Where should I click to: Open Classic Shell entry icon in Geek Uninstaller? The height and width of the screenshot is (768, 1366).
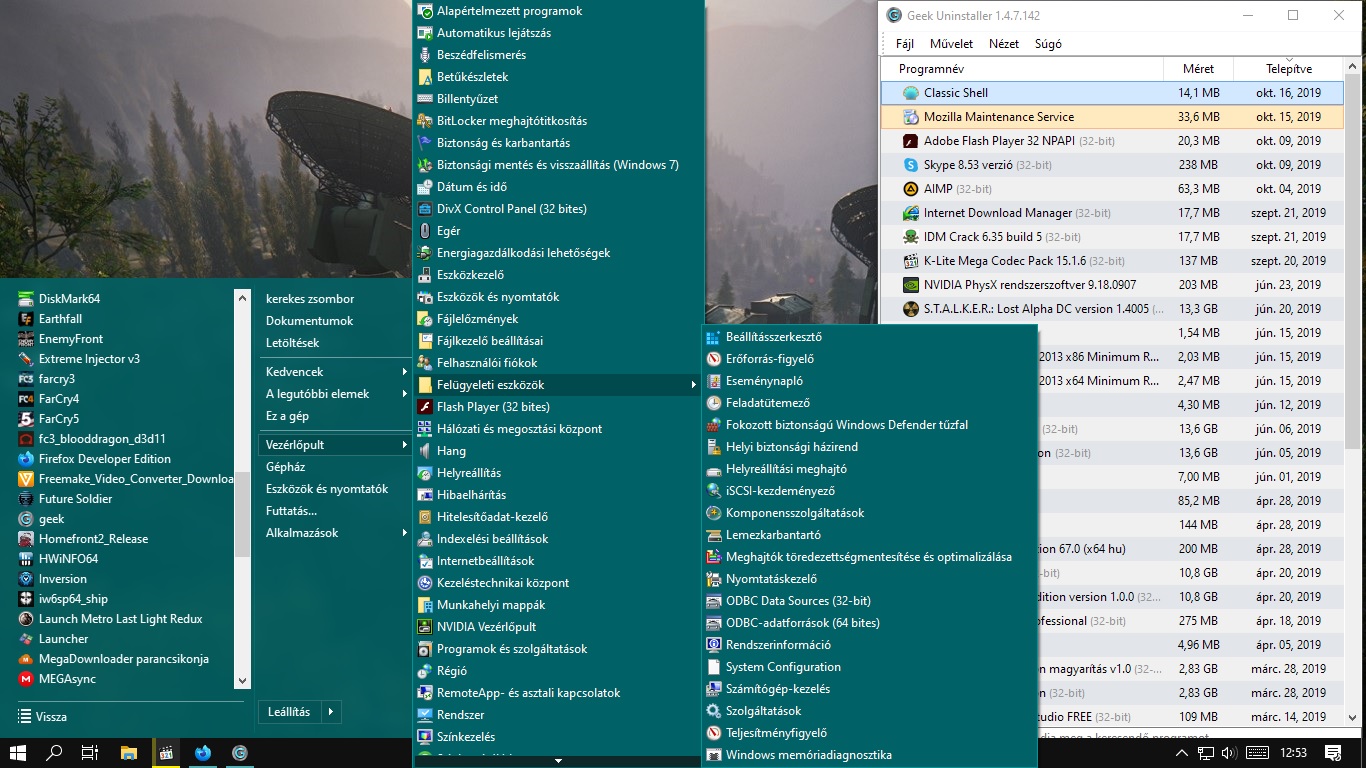coord(910,93)
